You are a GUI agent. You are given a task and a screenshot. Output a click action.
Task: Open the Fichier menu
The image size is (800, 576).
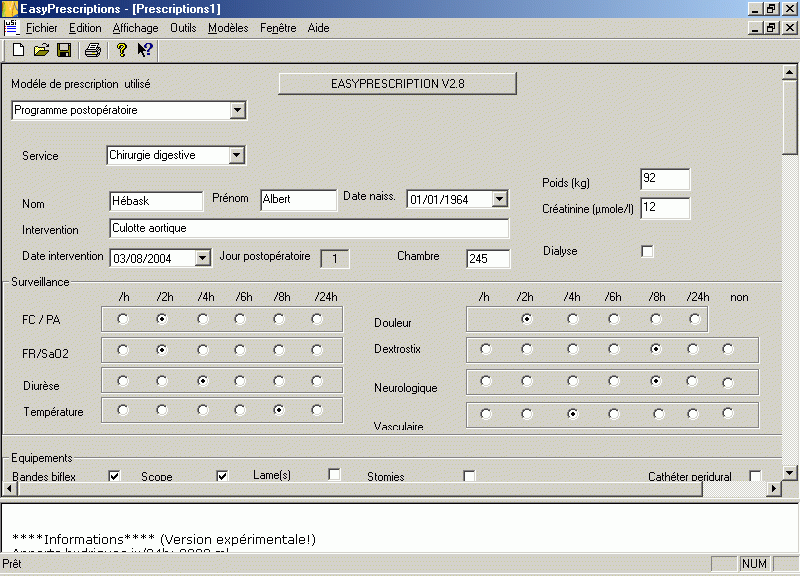point(41,28)
